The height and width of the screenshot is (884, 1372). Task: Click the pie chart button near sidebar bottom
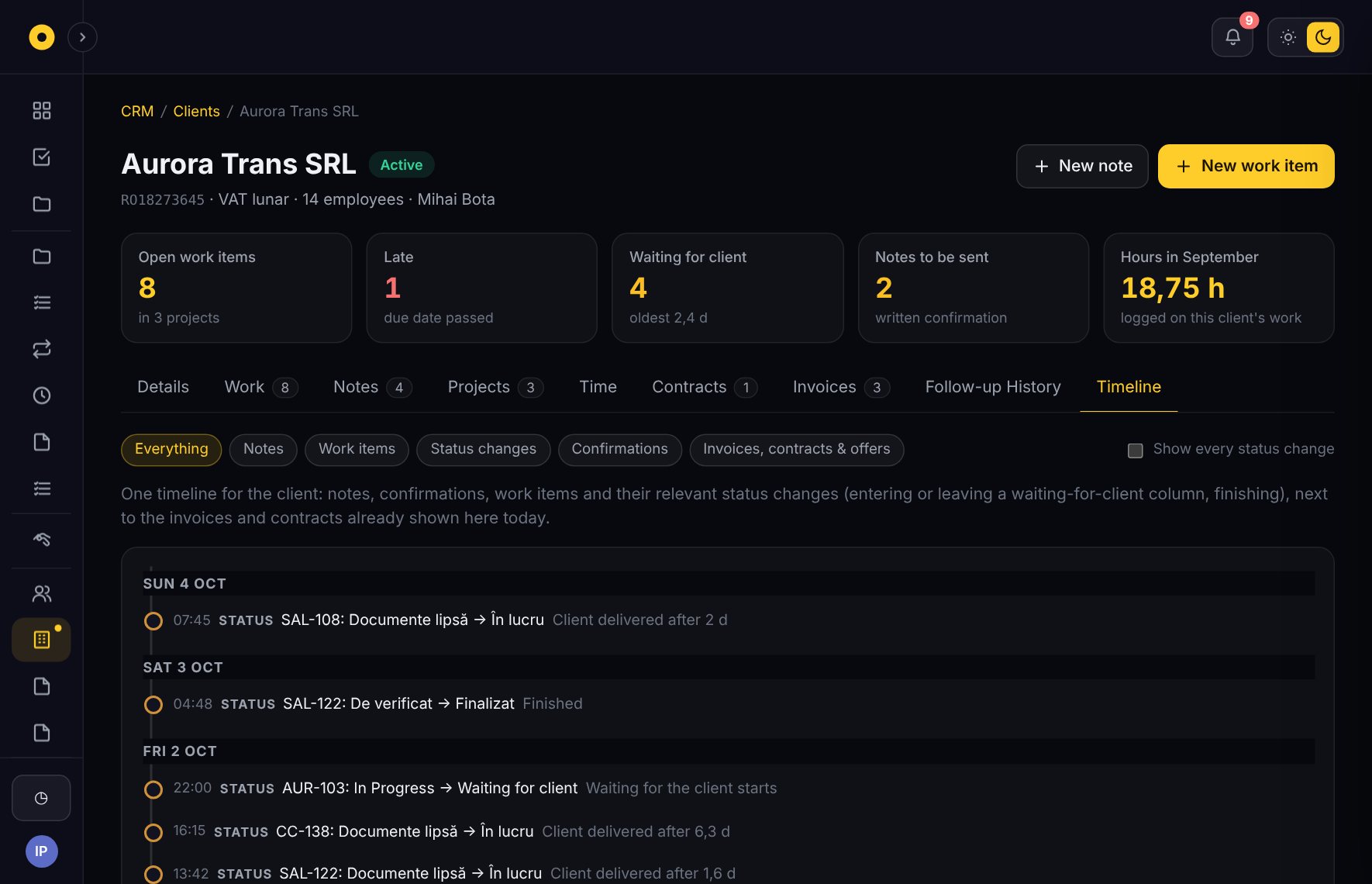pos(41,798)
